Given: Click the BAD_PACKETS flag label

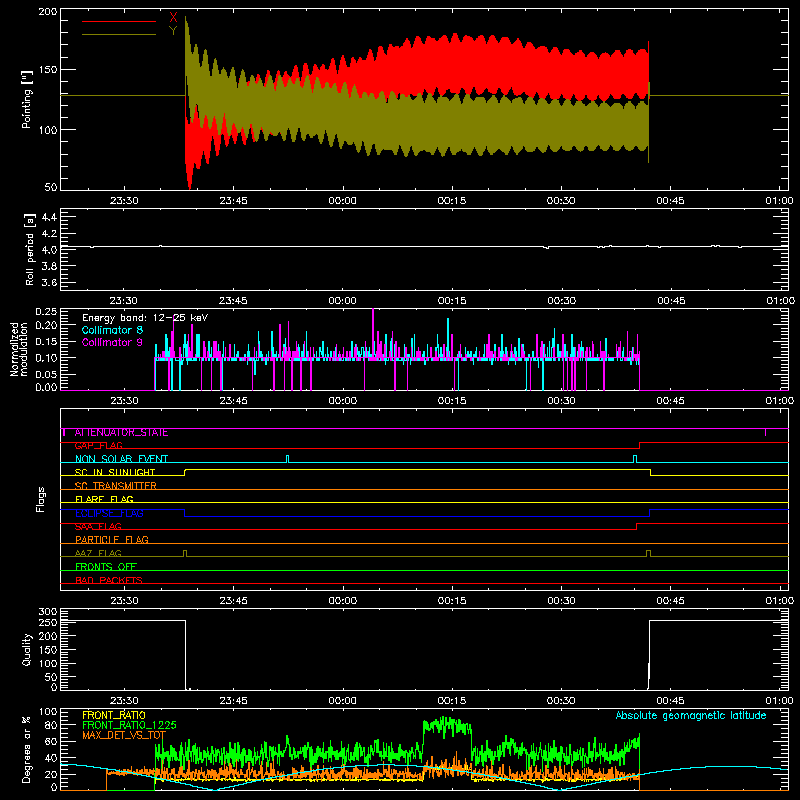Looking at the screenshot, I should (109, 580).
